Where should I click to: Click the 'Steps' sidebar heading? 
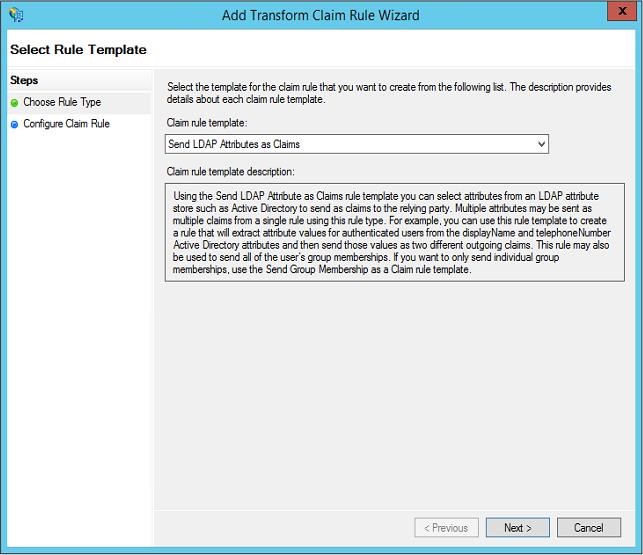(26, 80)
